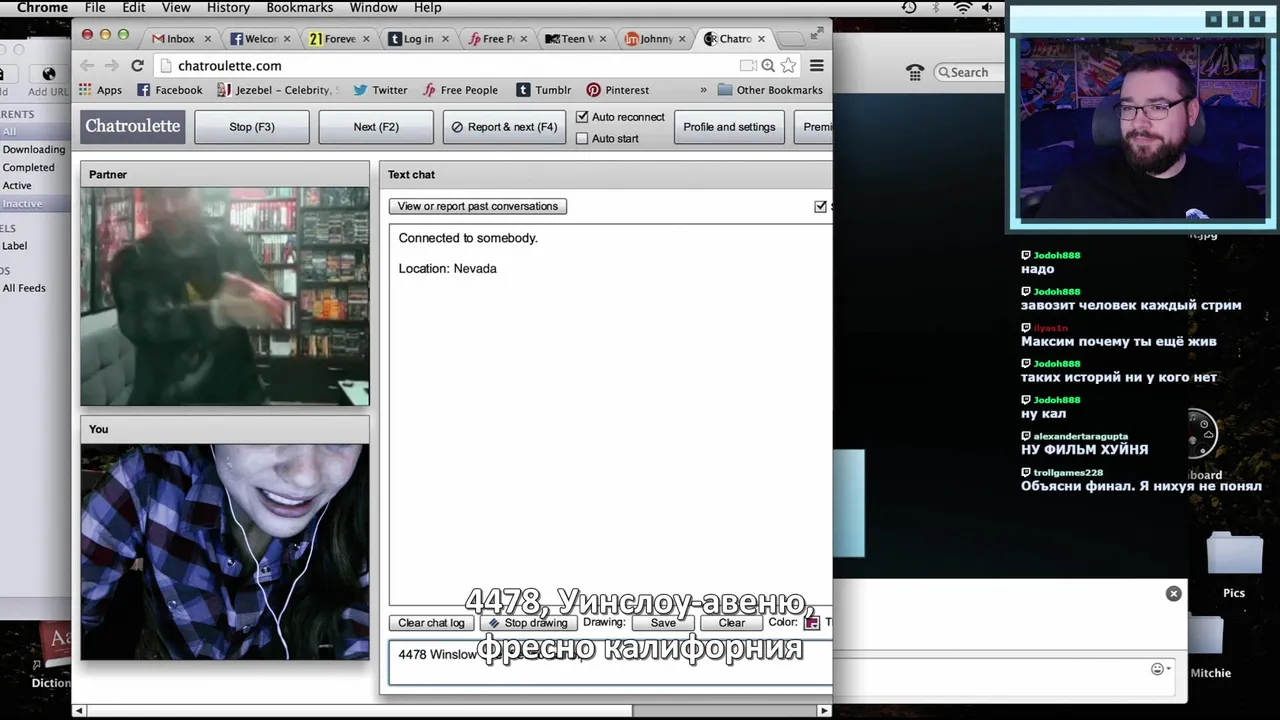Open the Tumblr bookmark

tap(543, 90)
